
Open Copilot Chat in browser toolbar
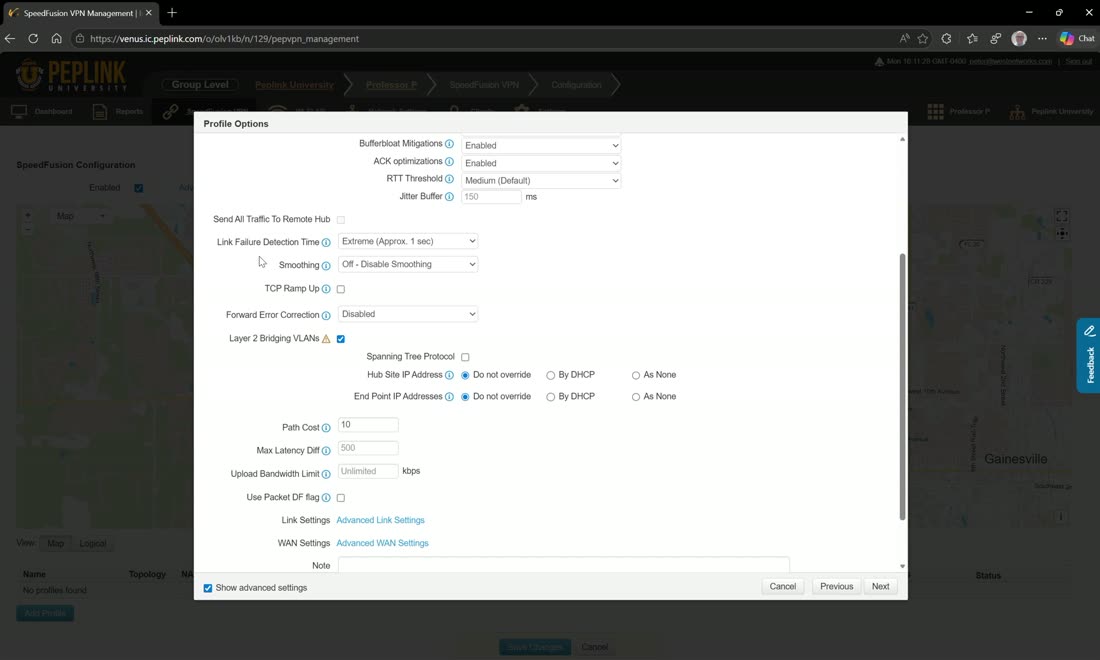point(1077,39)
